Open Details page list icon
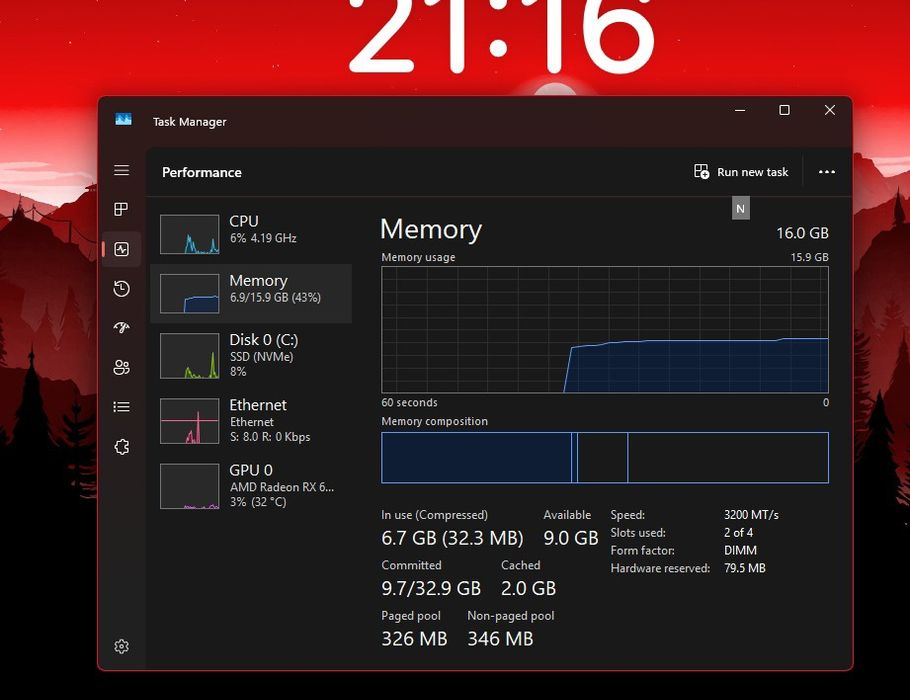 (x=121, y=407)
